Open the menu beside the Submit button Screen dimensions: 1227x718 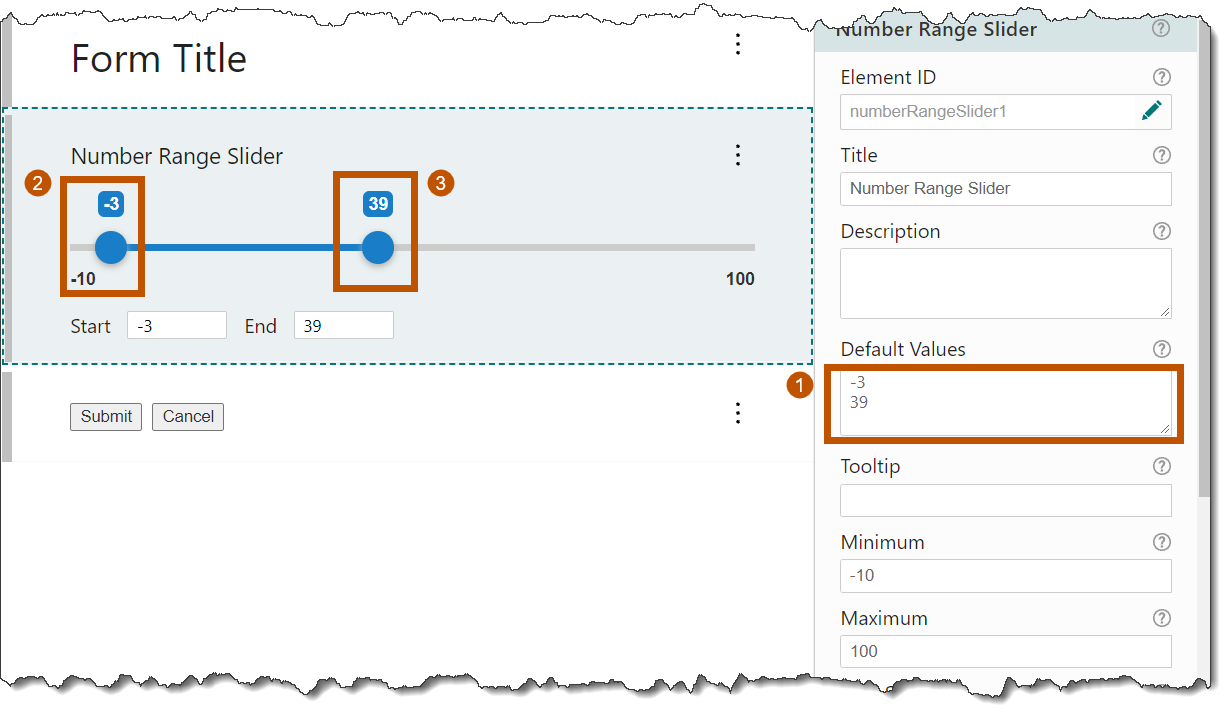(x=738, y=413)
